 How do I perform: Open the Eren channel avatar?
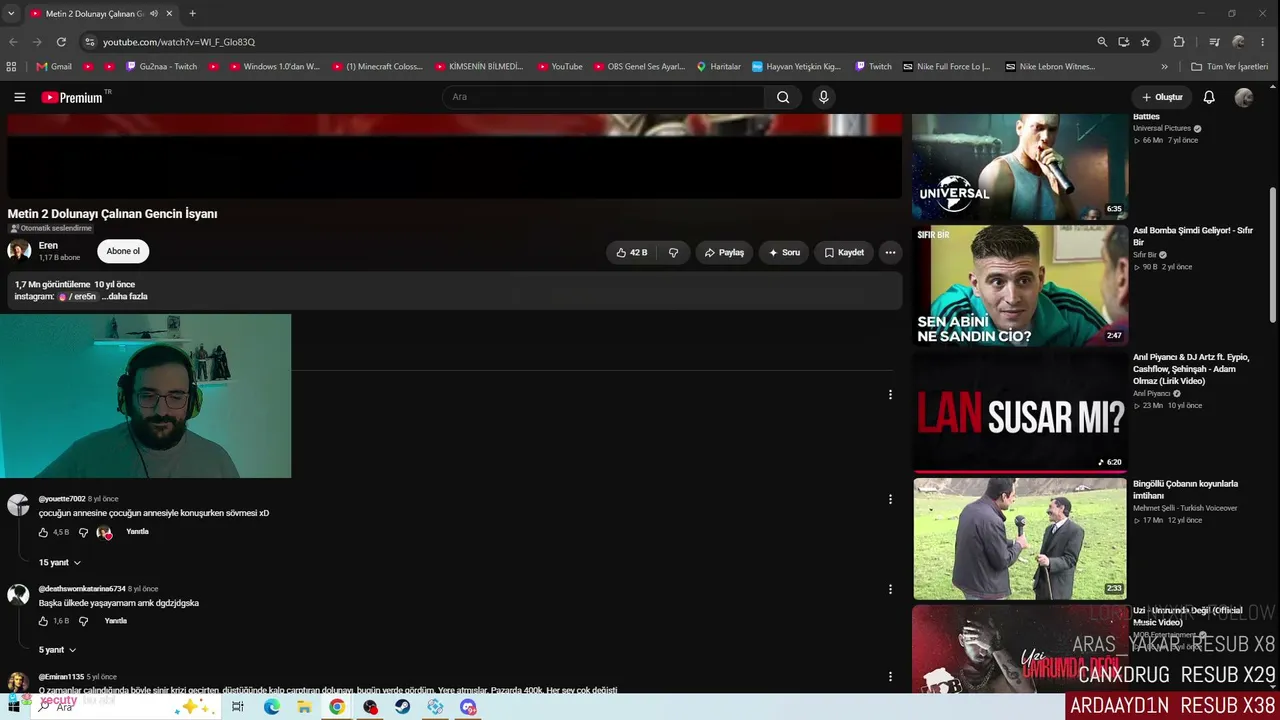tap(19, 251)
